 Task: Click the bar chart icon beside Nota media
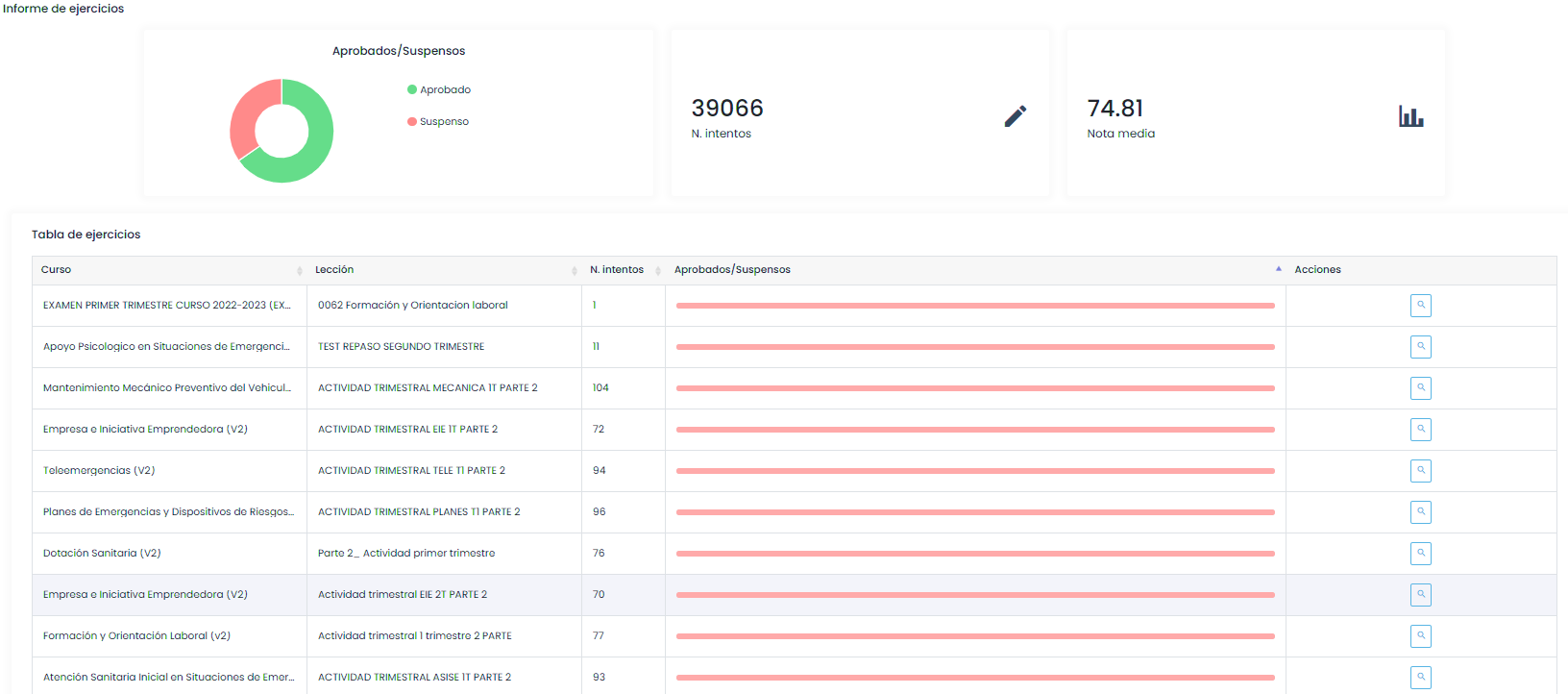tap(1410, 116)
